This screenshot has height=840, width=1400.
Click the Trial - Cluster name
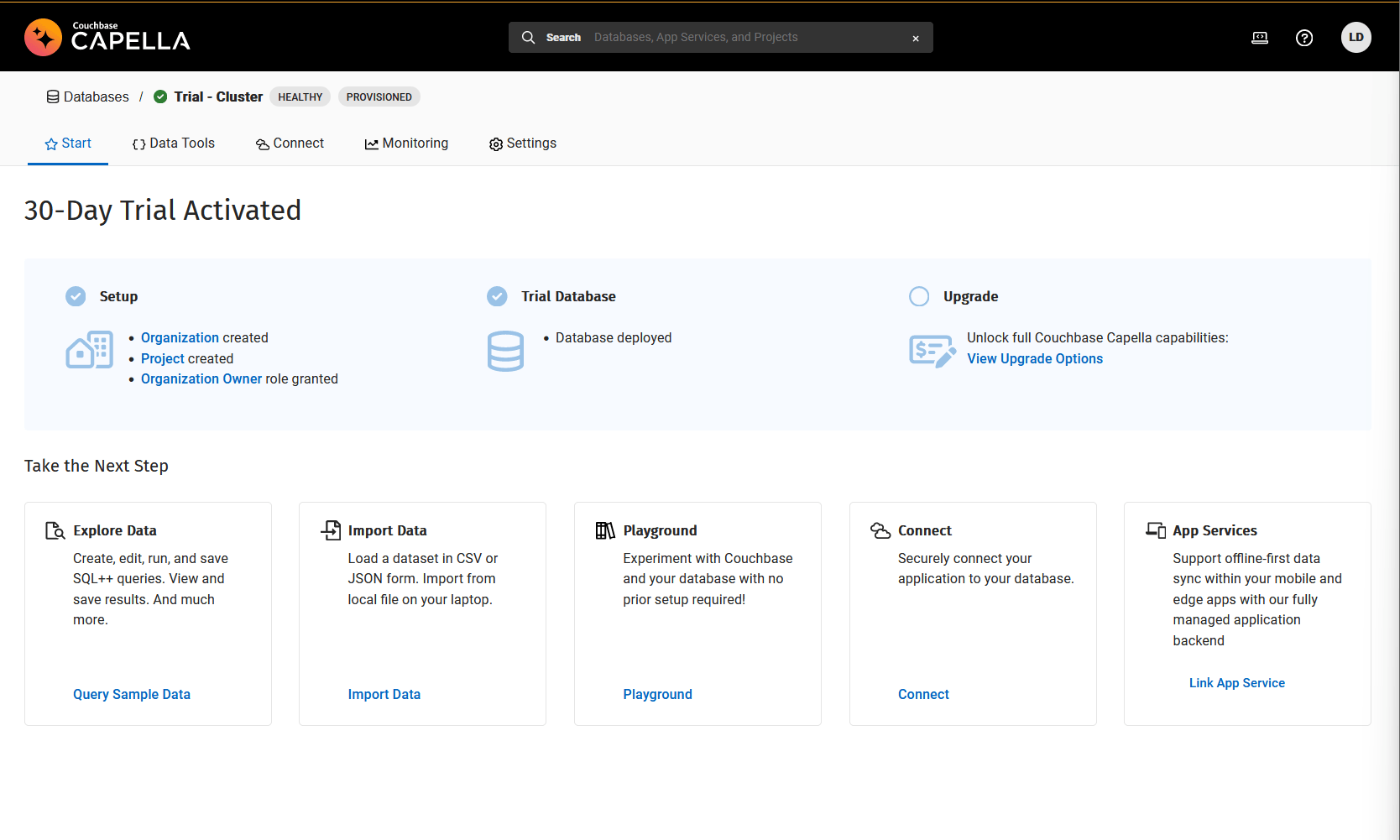click(x=218, y=97)
